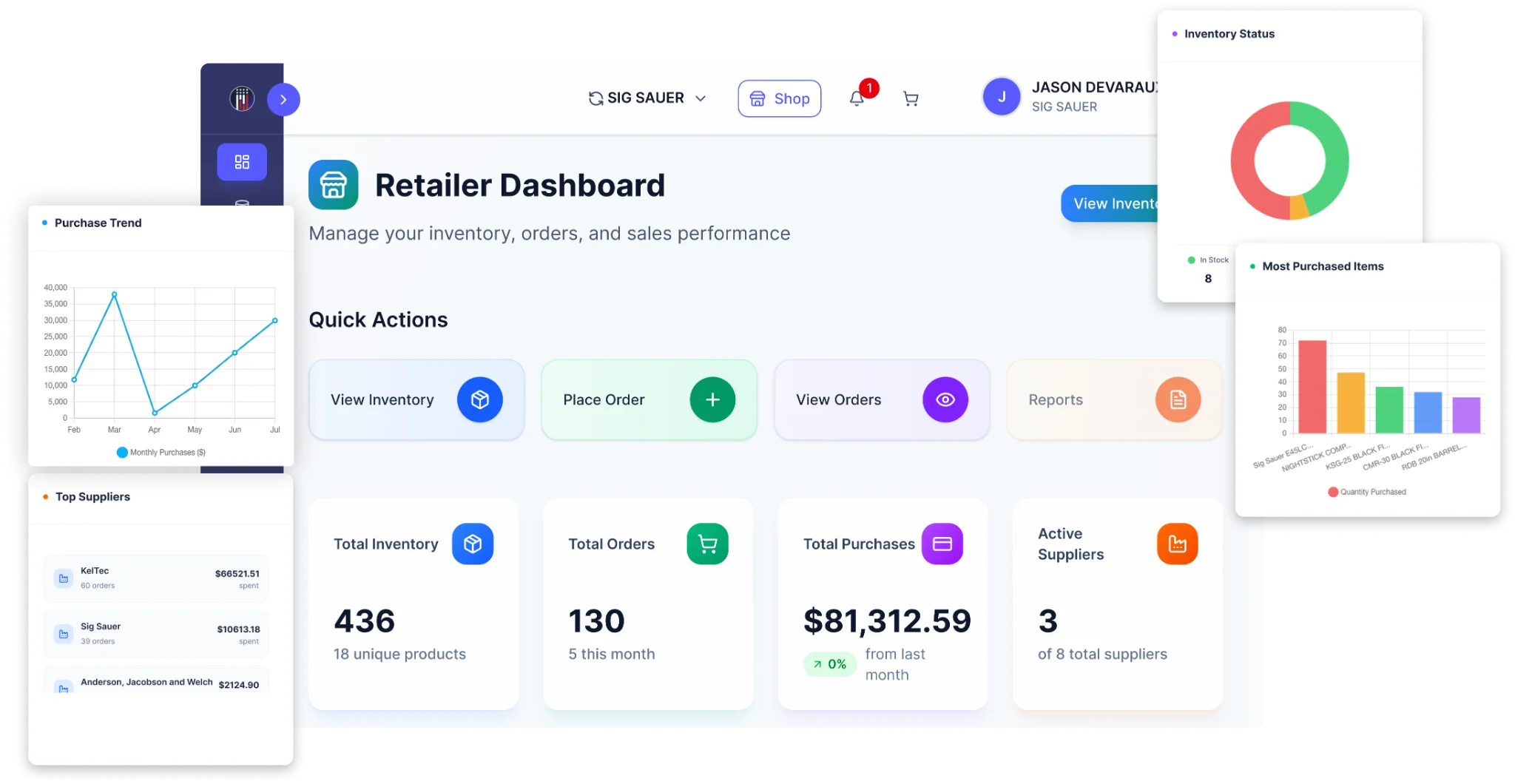Click the green plus icon on Place Order
This screenshot has height=784, width=1515.
(x=712, y=399)
